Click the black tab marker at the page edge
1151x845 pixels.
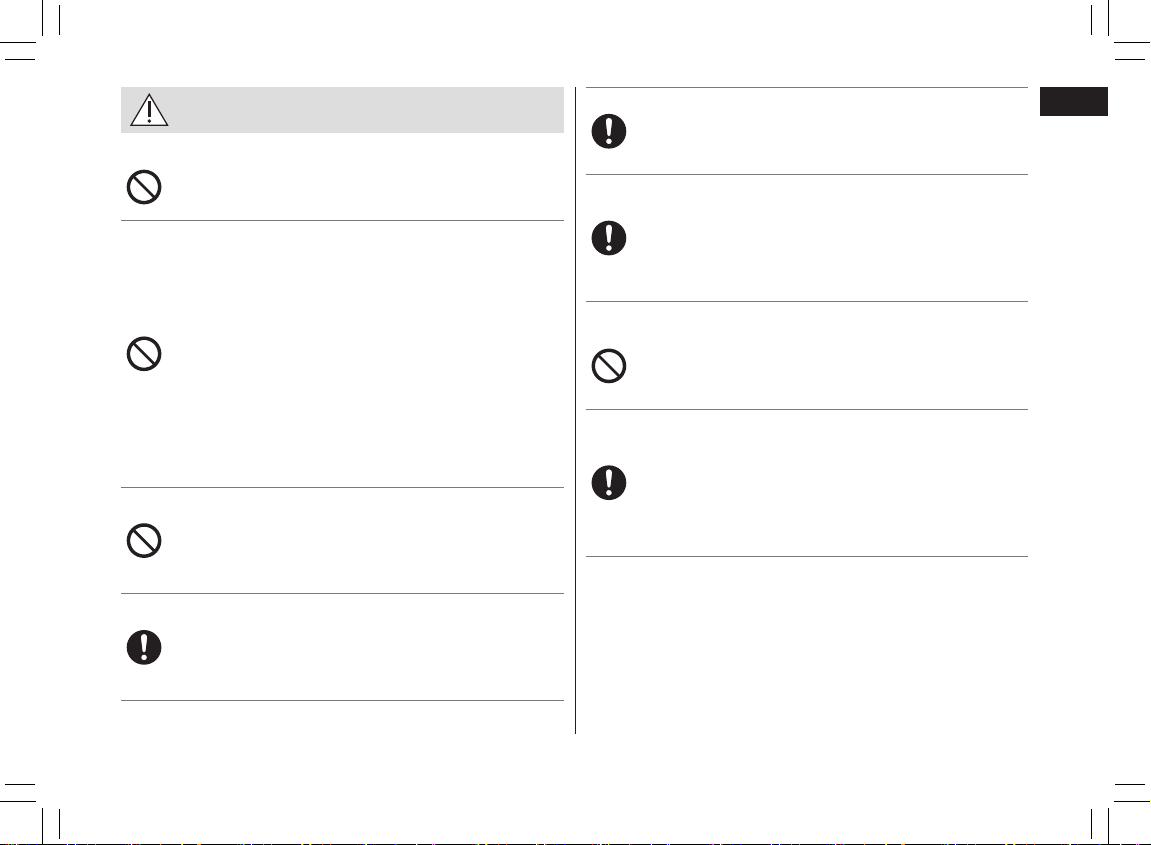tap(1073, 101)
